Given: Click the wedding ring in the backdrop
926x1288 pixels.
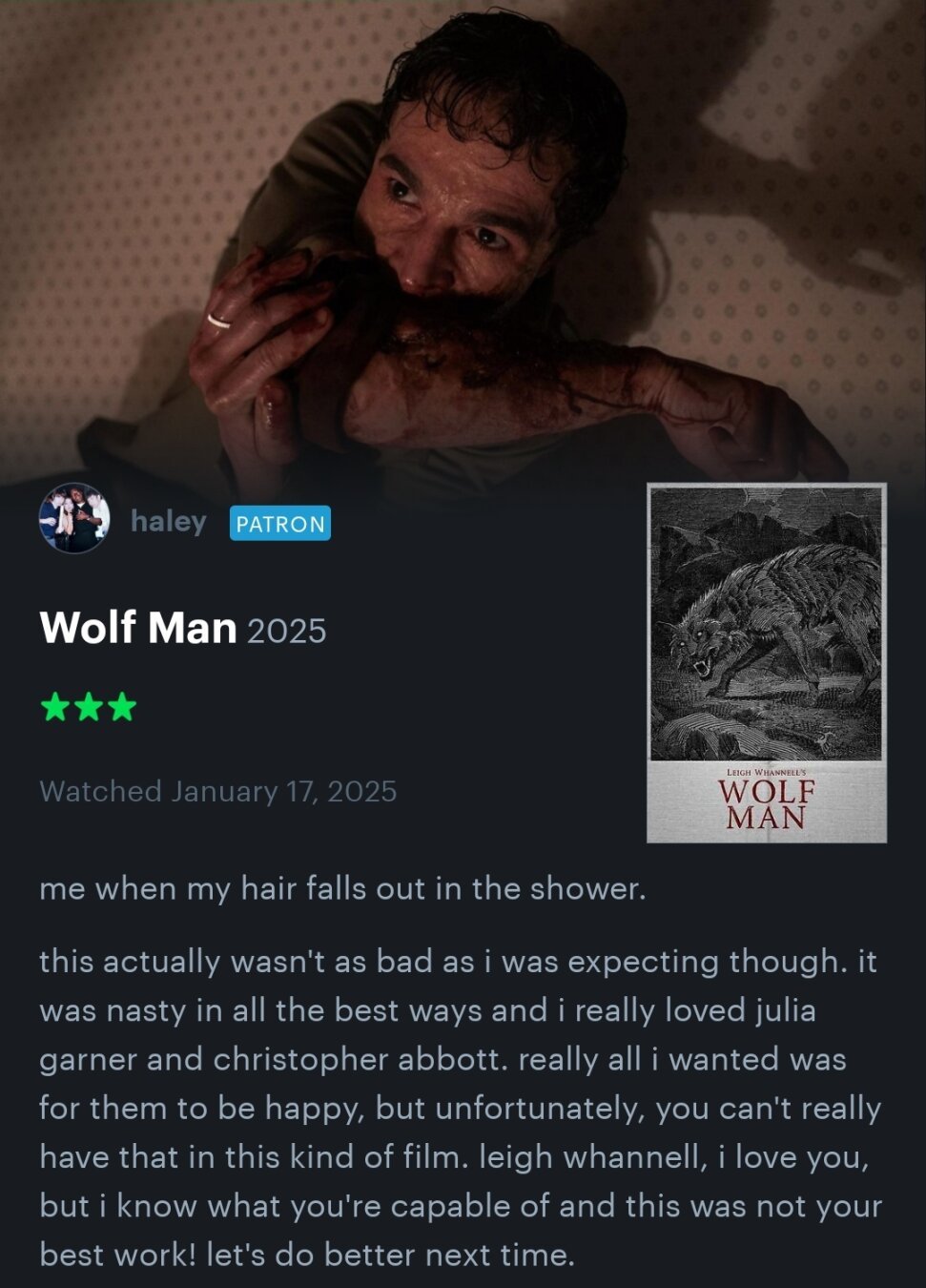Looking at the screenshot, I should (x=218, y=322).
